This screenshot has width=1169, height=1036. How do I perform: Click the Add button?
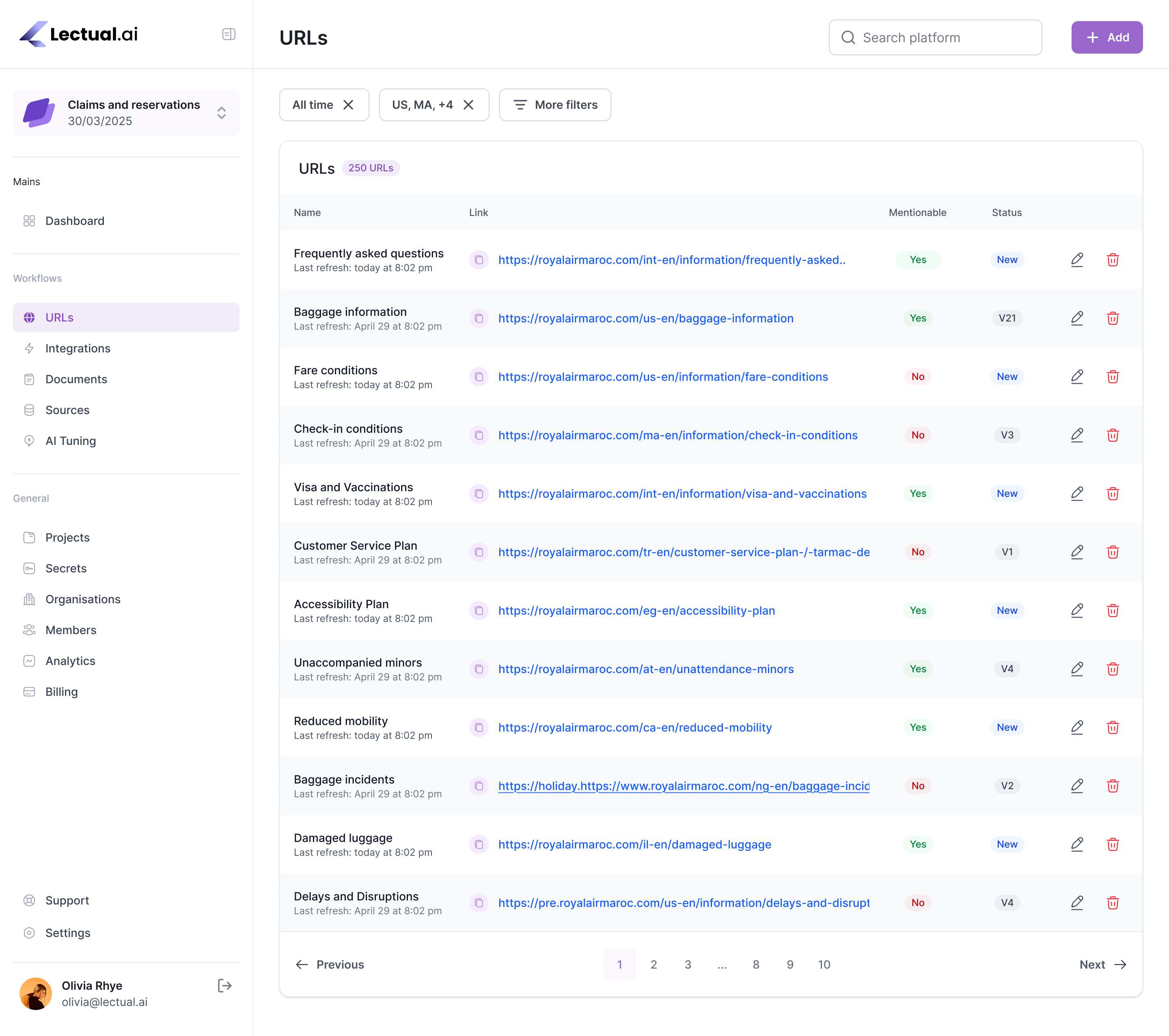(x=1106, y=37)
